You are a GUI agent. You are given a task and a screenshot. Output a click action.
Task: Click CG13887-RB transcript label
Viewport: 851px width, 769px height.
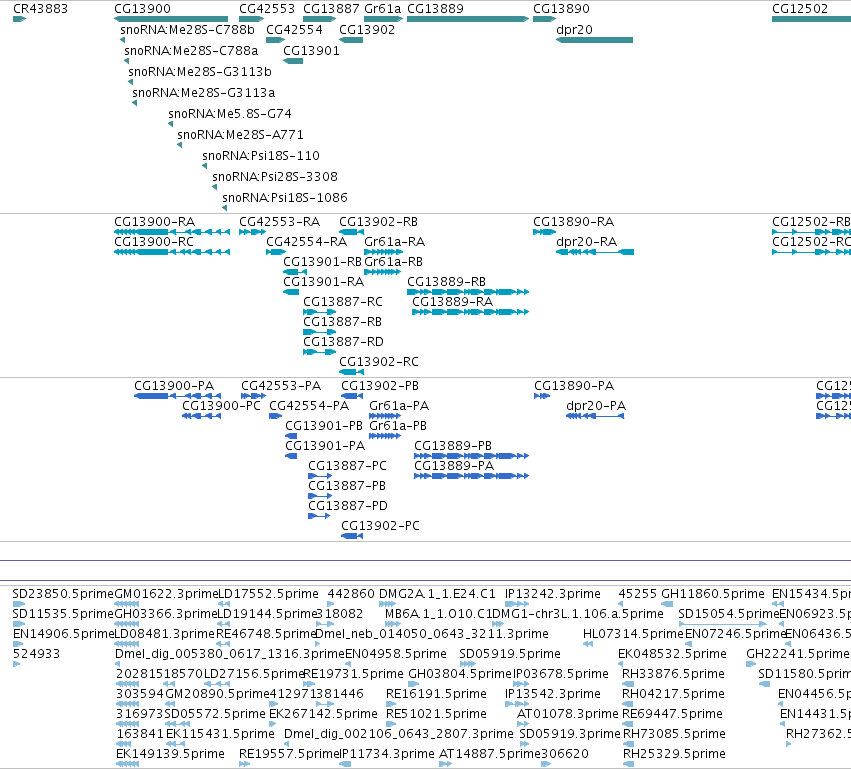(342, 322)
